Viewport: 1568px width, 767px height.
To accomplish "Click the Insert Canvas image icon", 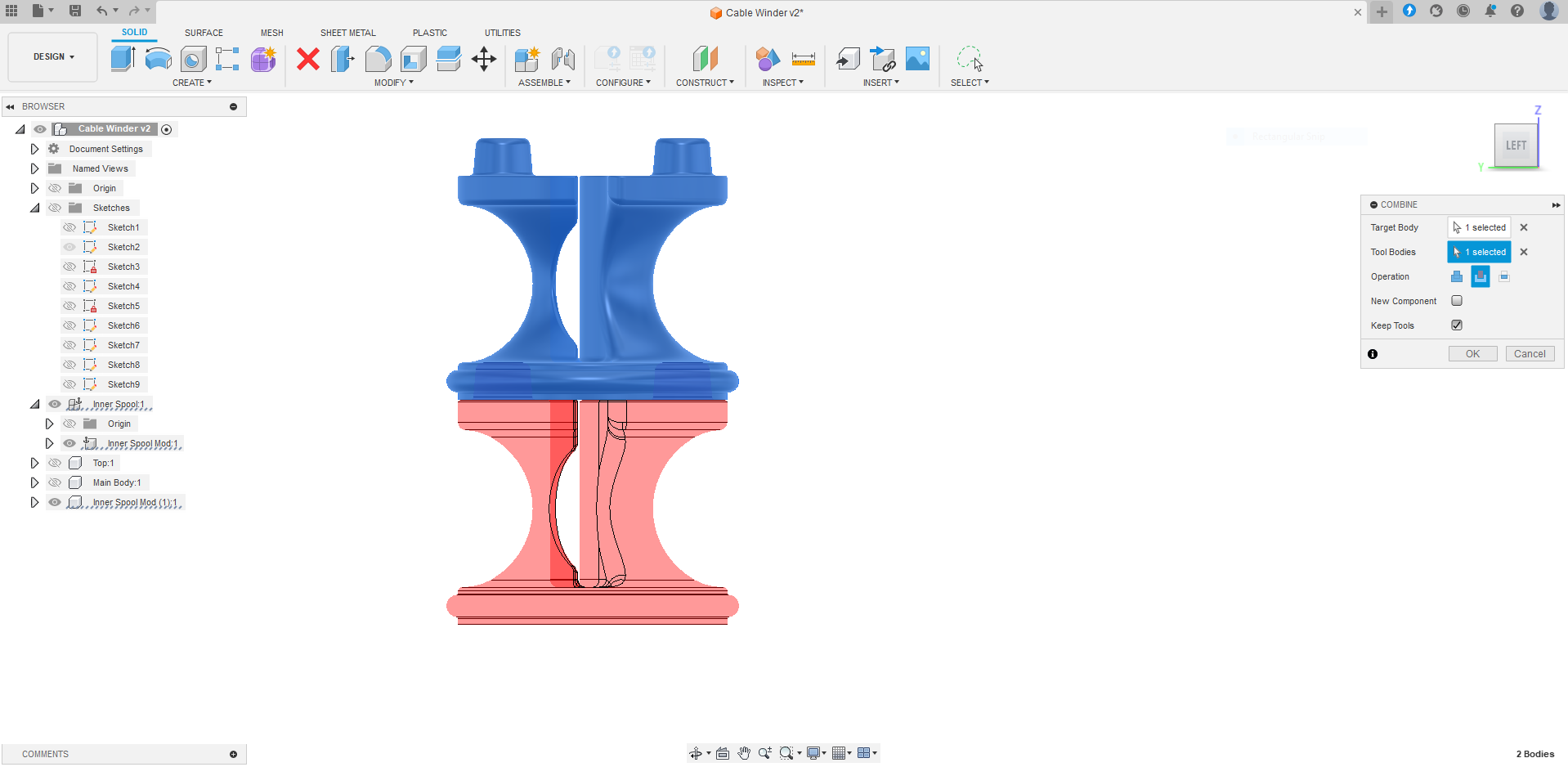I will click(x=918, y=59).
